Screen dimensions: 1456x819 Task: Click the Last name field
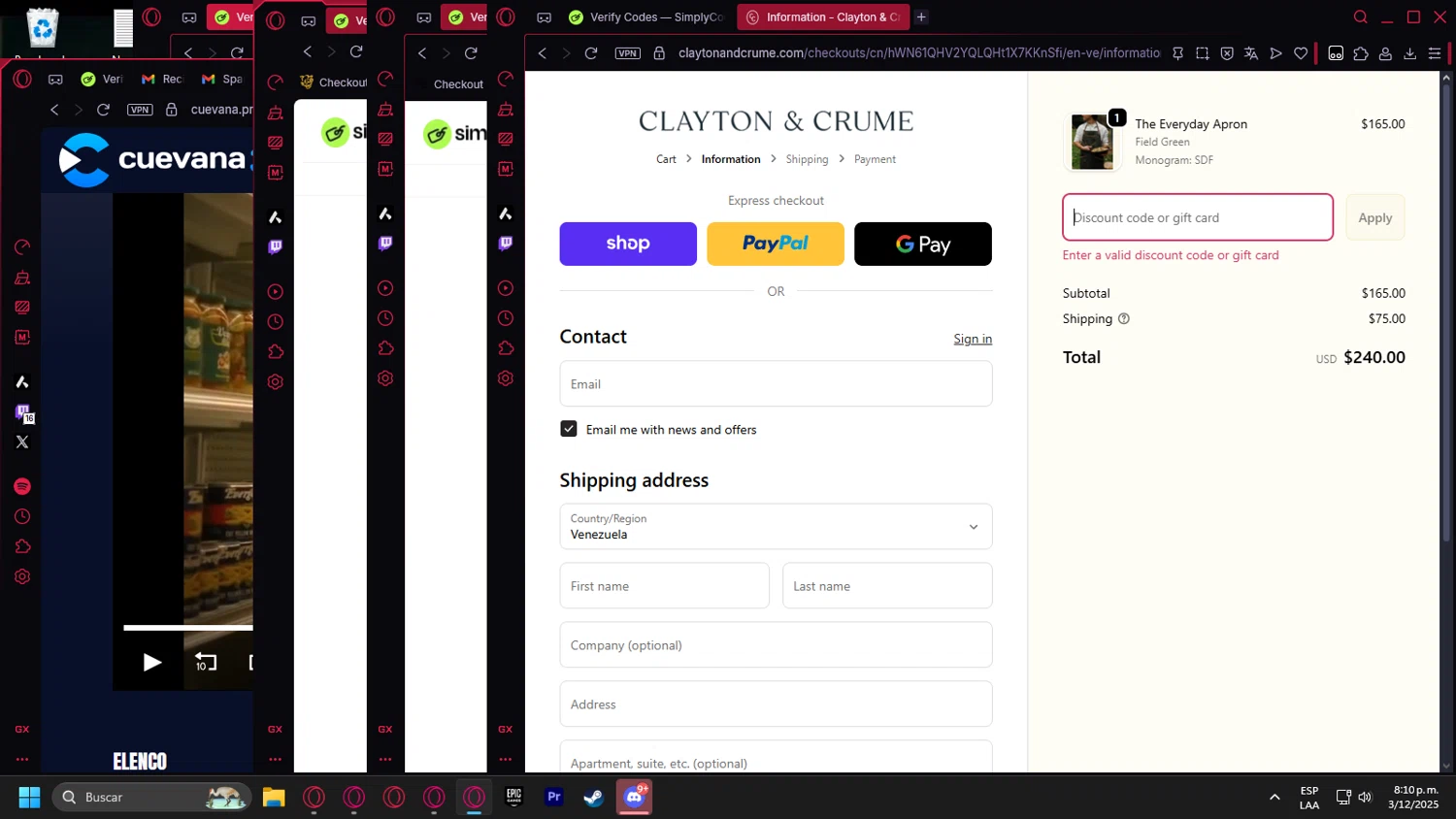[887, 585]
